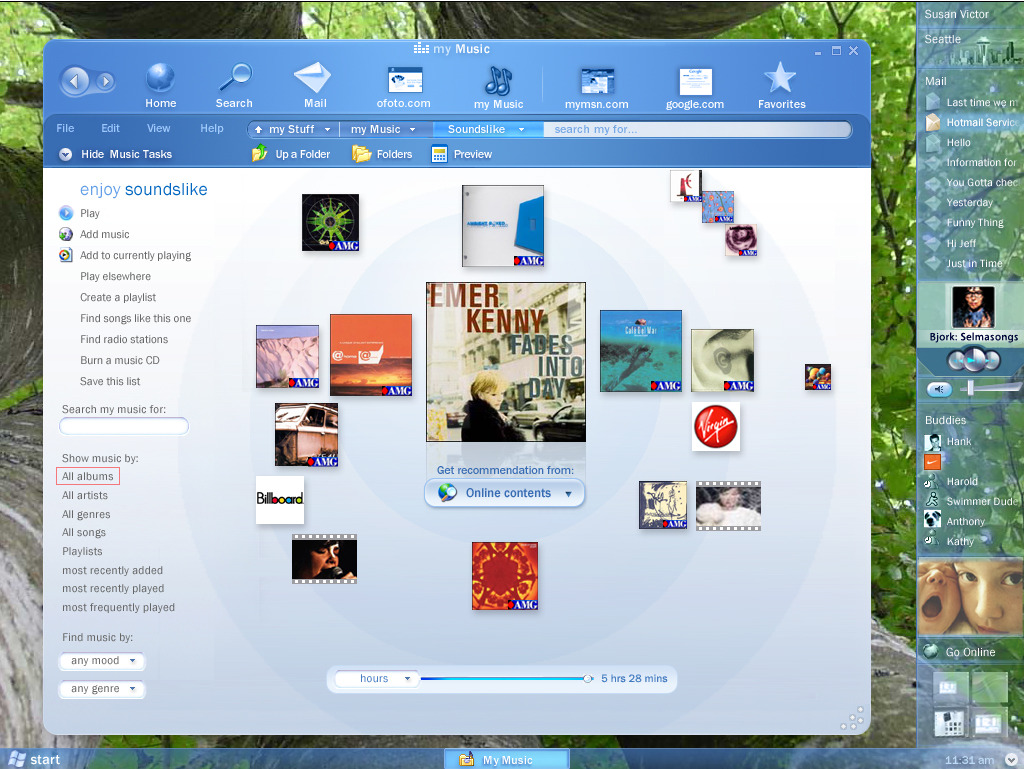Mute the sidebar player speaker button
Viewport: 1024px width, 769px height.
(x=939, y=389)
